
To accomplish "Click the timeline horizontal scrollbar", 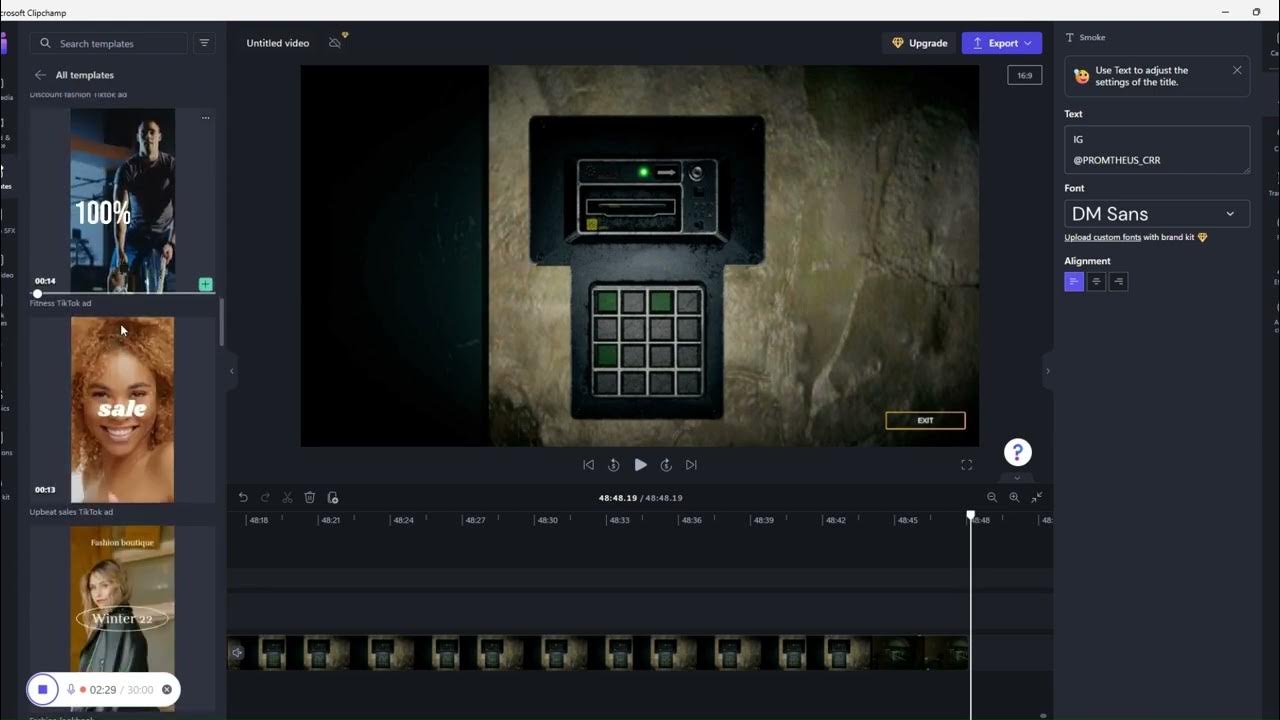I will [x=1043, y=715].
